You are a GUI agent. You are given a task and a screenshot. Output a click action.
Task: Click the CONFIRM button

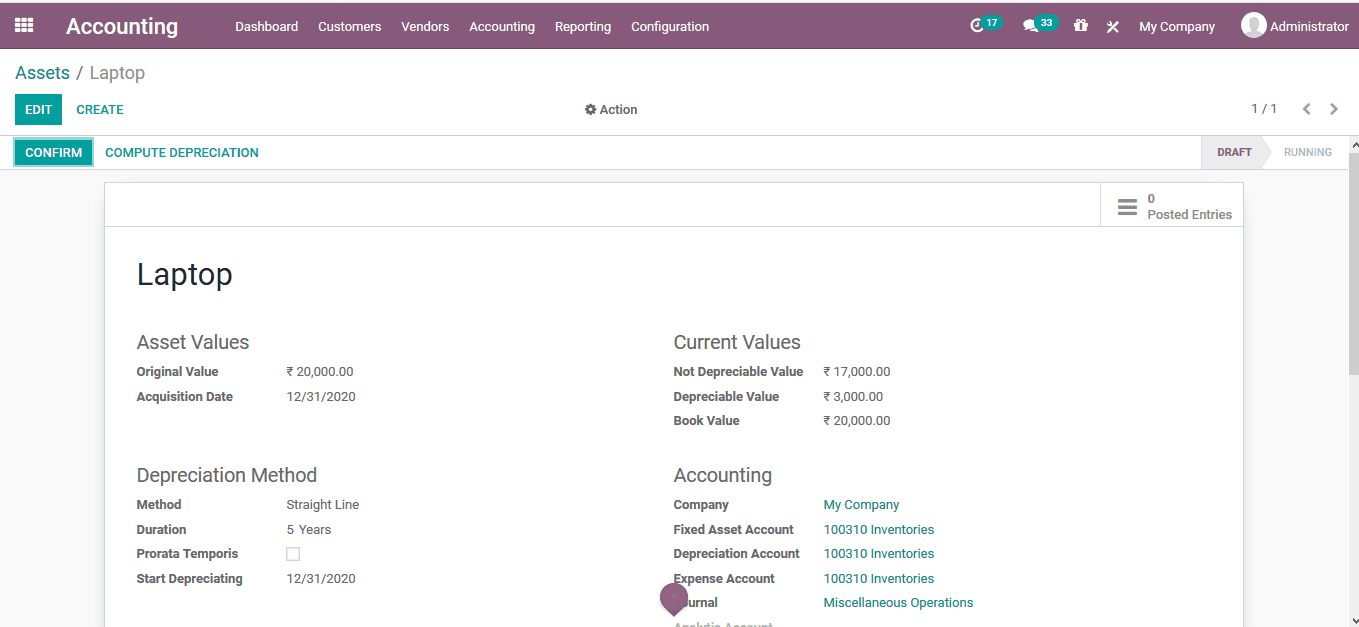[53, 152]
